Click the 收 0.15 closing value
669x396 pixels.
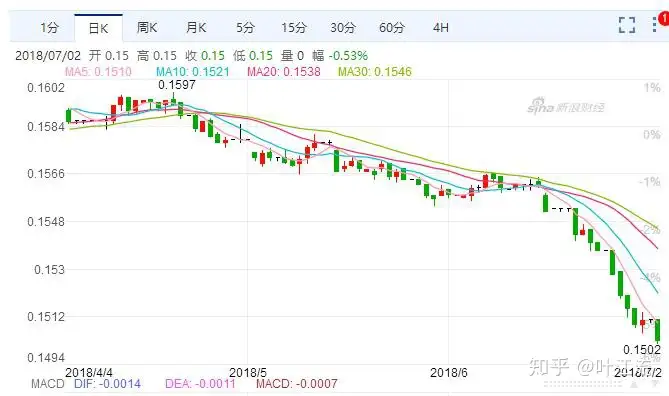[x=205, y=56]
